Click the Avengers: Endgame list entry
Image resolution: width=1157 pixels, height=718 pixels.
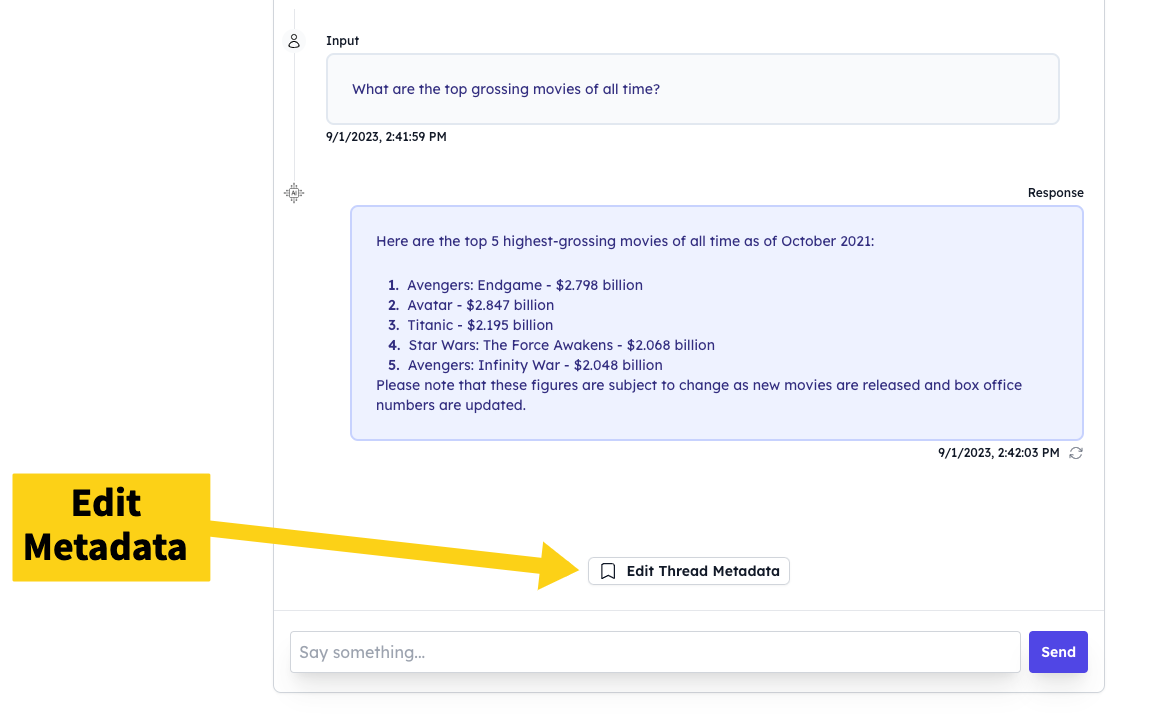[524, 285]
